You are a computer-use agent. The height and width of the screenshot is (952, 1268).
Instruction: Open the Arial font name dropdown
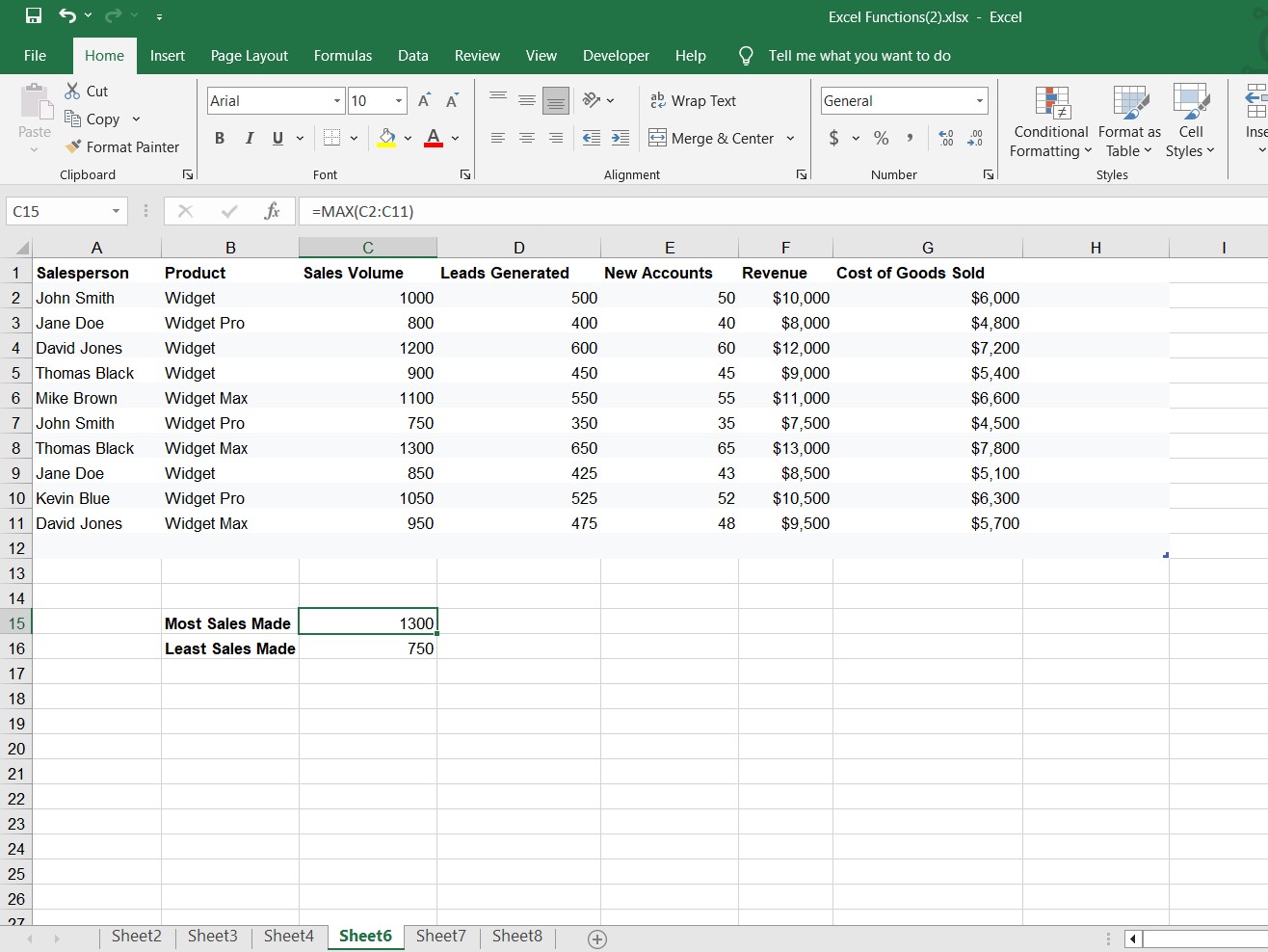click(337, 100)
